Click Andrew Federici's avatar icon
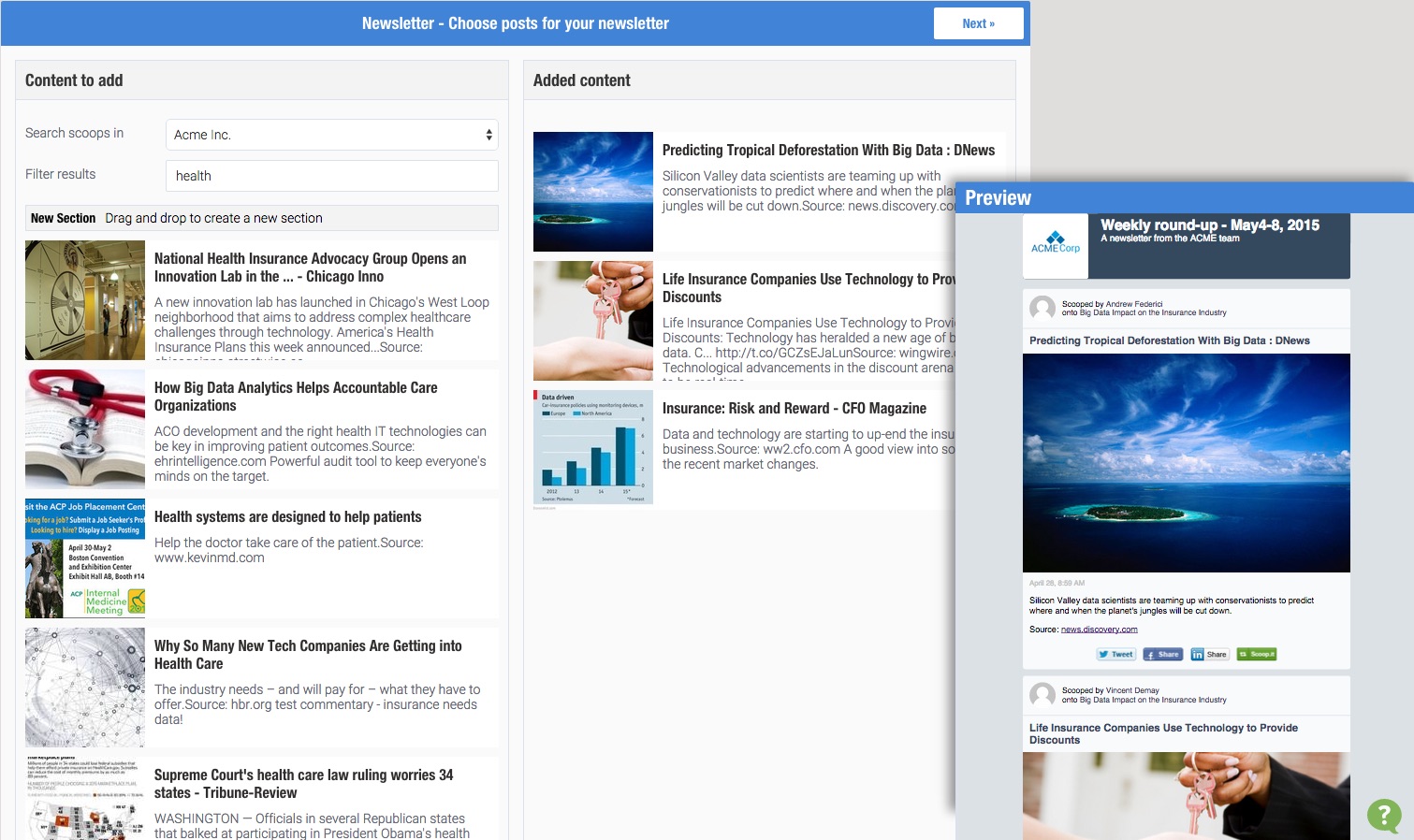The height and width of the screenshot is (840, 1414). 1042,308
